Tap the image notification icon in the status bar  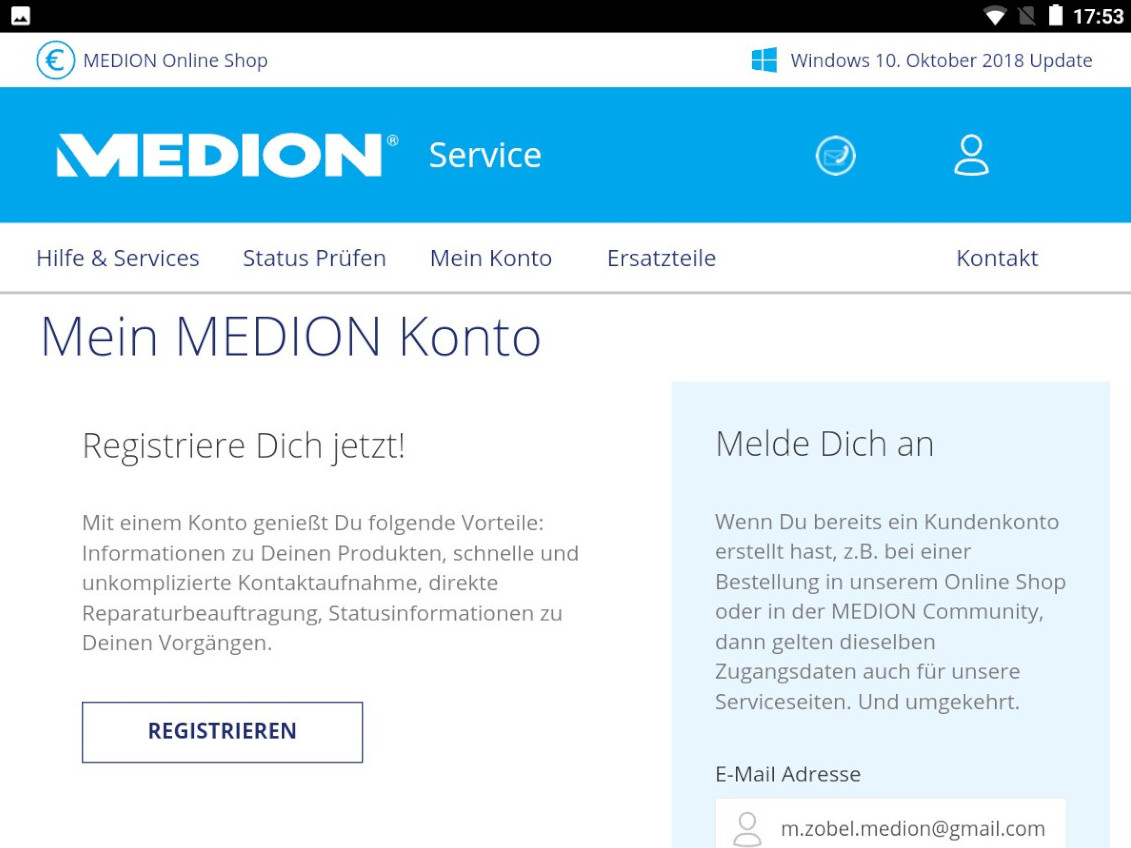(x=20, y=16)
